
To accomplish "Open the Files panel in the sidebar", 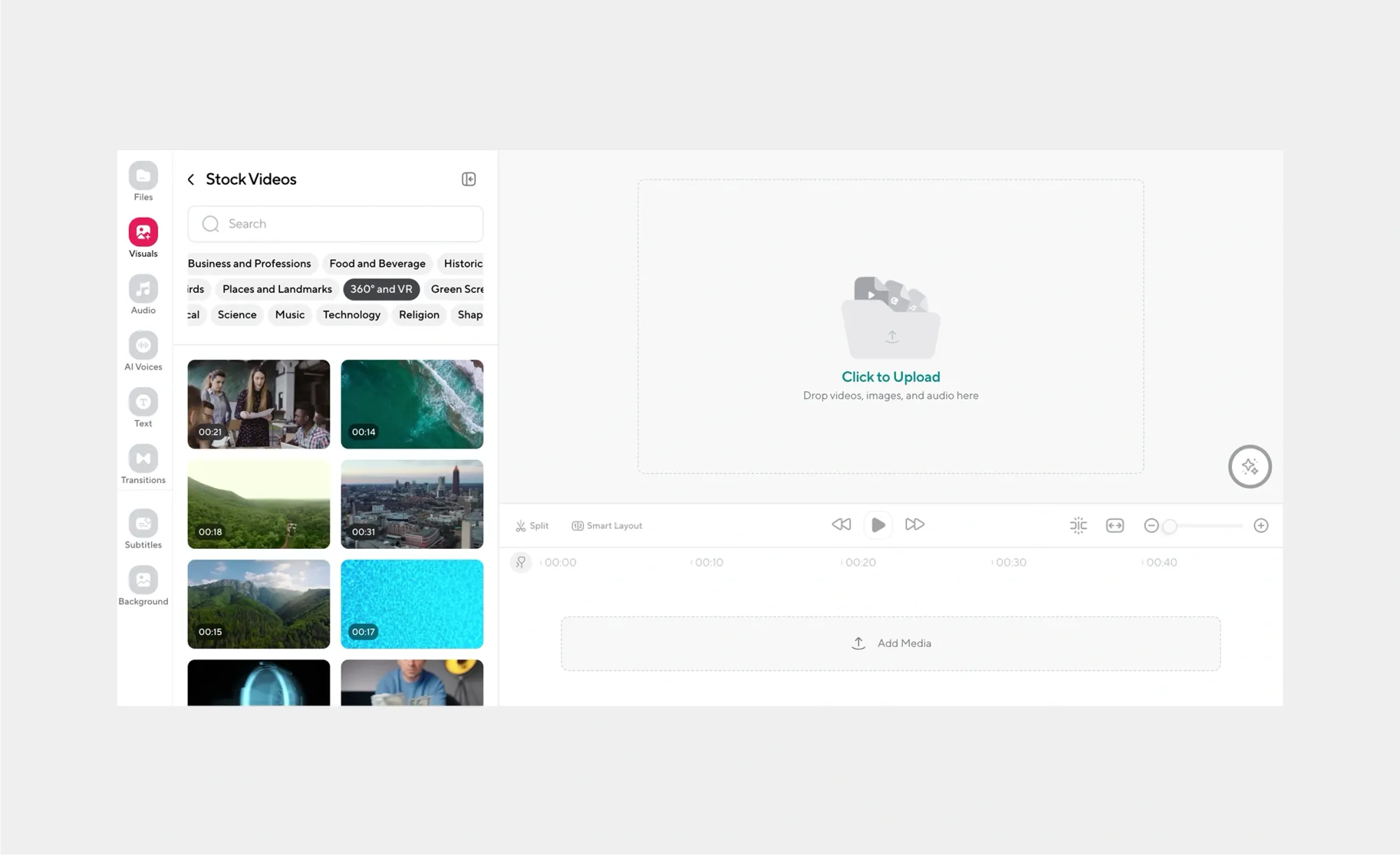I will click(x=143, y=181).
